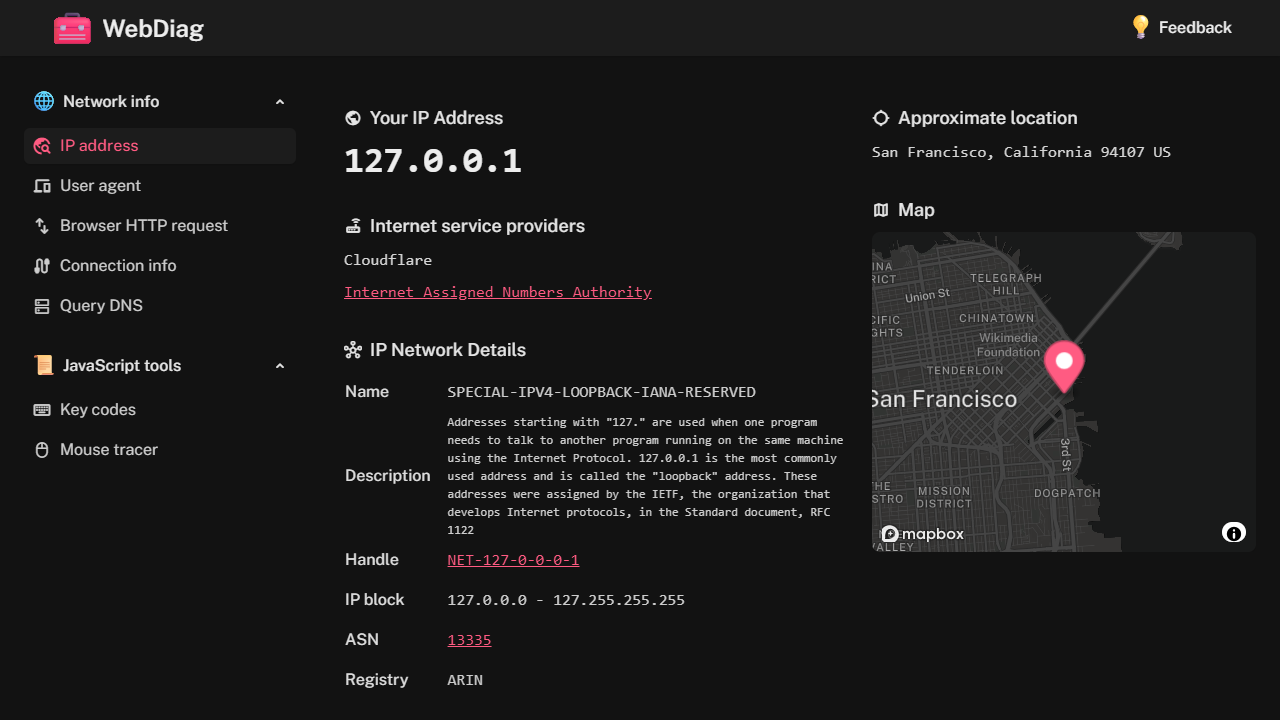Click the Network info globe icon
Viewport: 1280px width, 720px height.
(x=44, y=101)
